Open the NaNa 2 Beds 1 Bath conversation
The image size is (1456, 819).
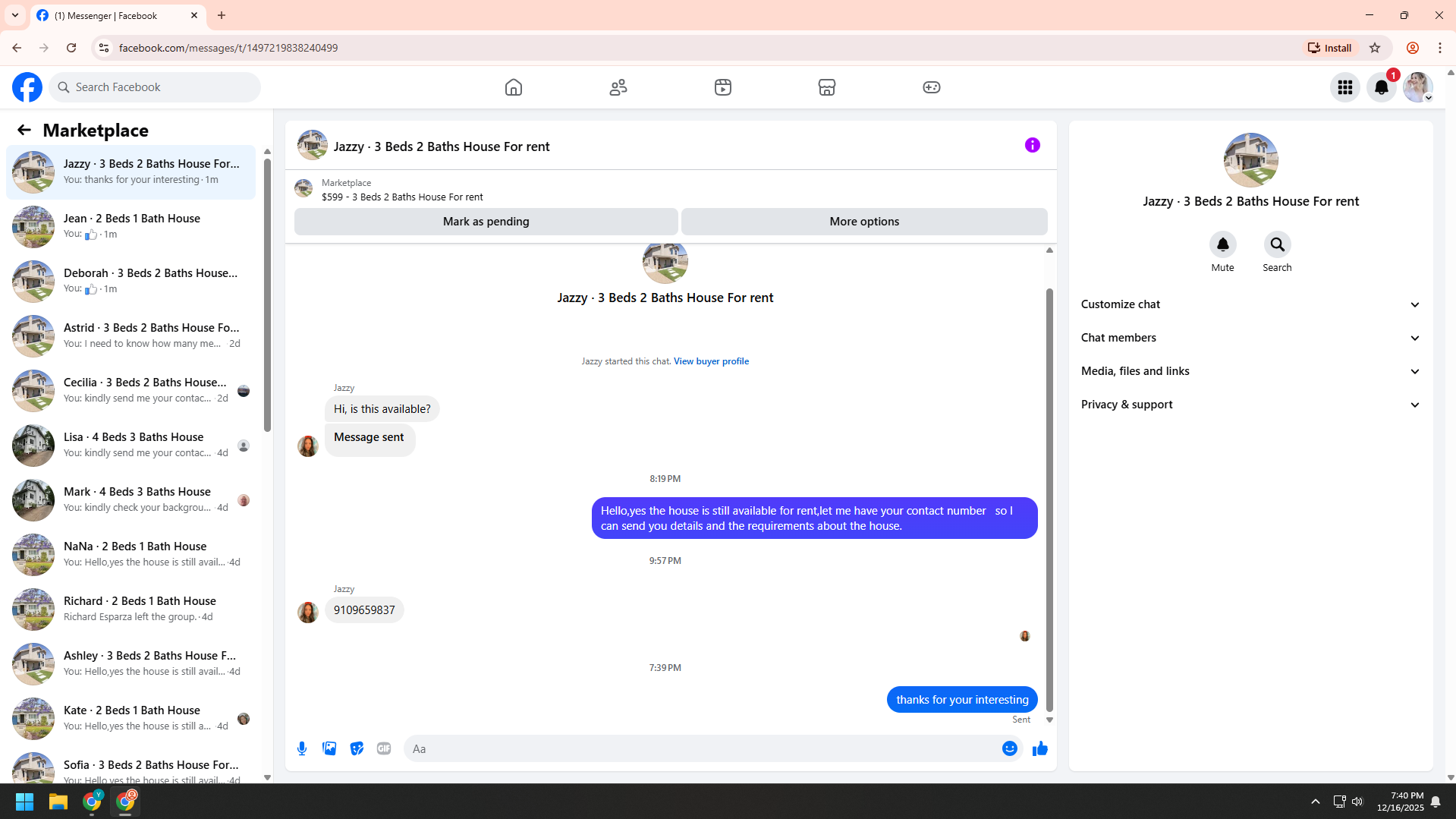pyautogui.click(x=131, y=555)
